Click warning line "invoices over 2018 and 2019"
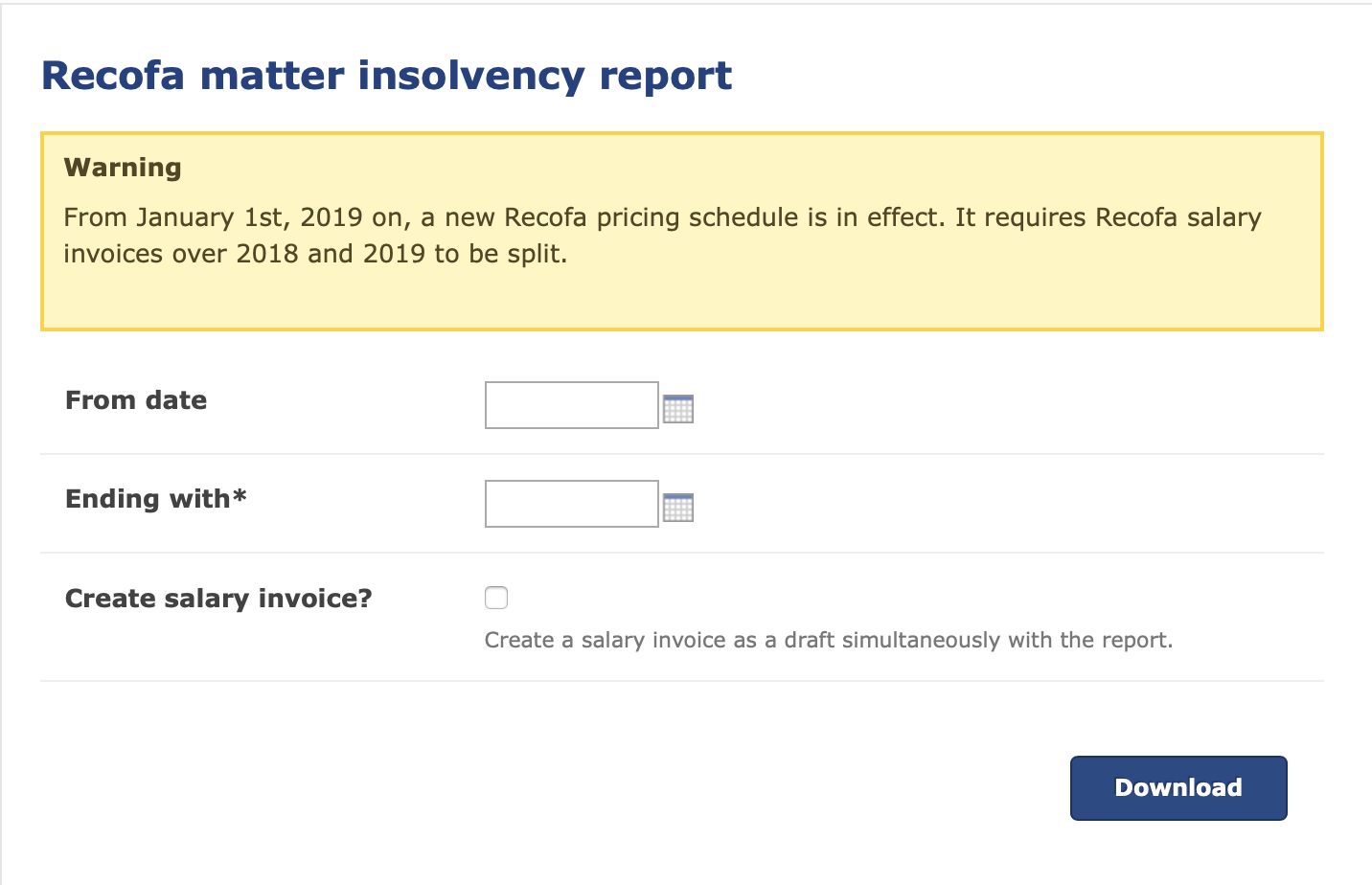 tap(315, 254)
